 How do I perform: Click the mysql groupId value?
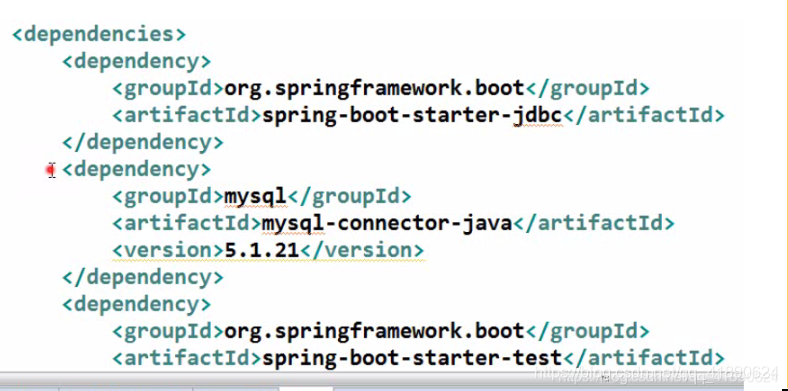(255, 197)
